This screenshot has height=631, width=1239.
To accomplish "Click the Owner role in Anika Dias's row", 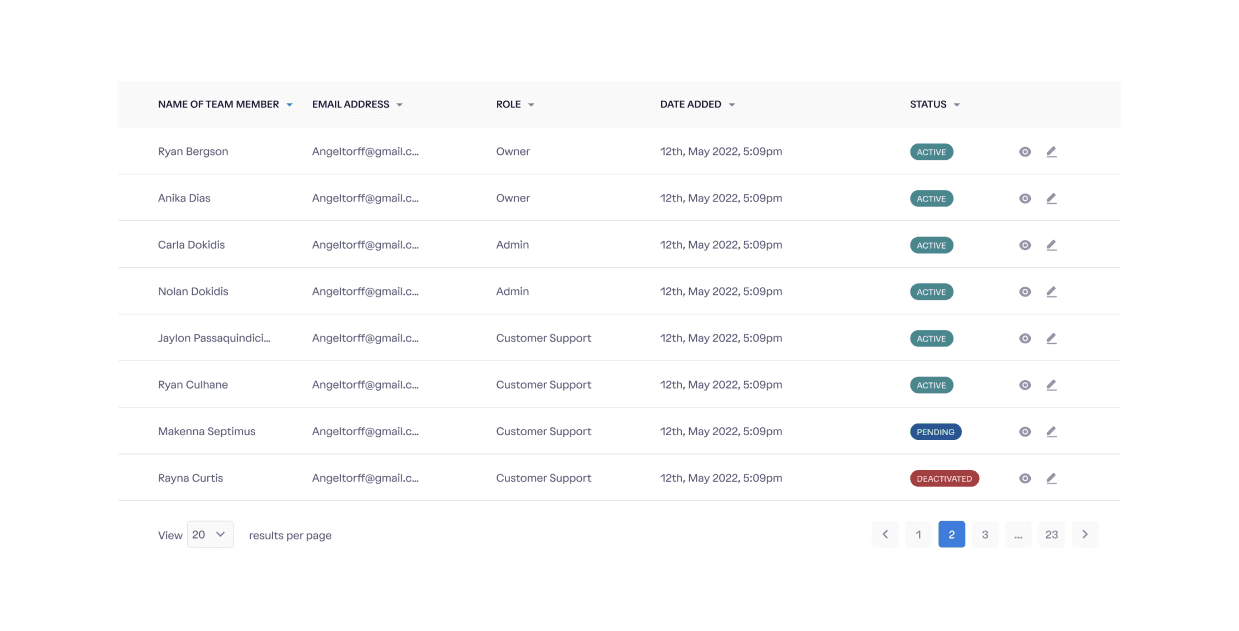I will pyautogui.click(x=513, y=199).
